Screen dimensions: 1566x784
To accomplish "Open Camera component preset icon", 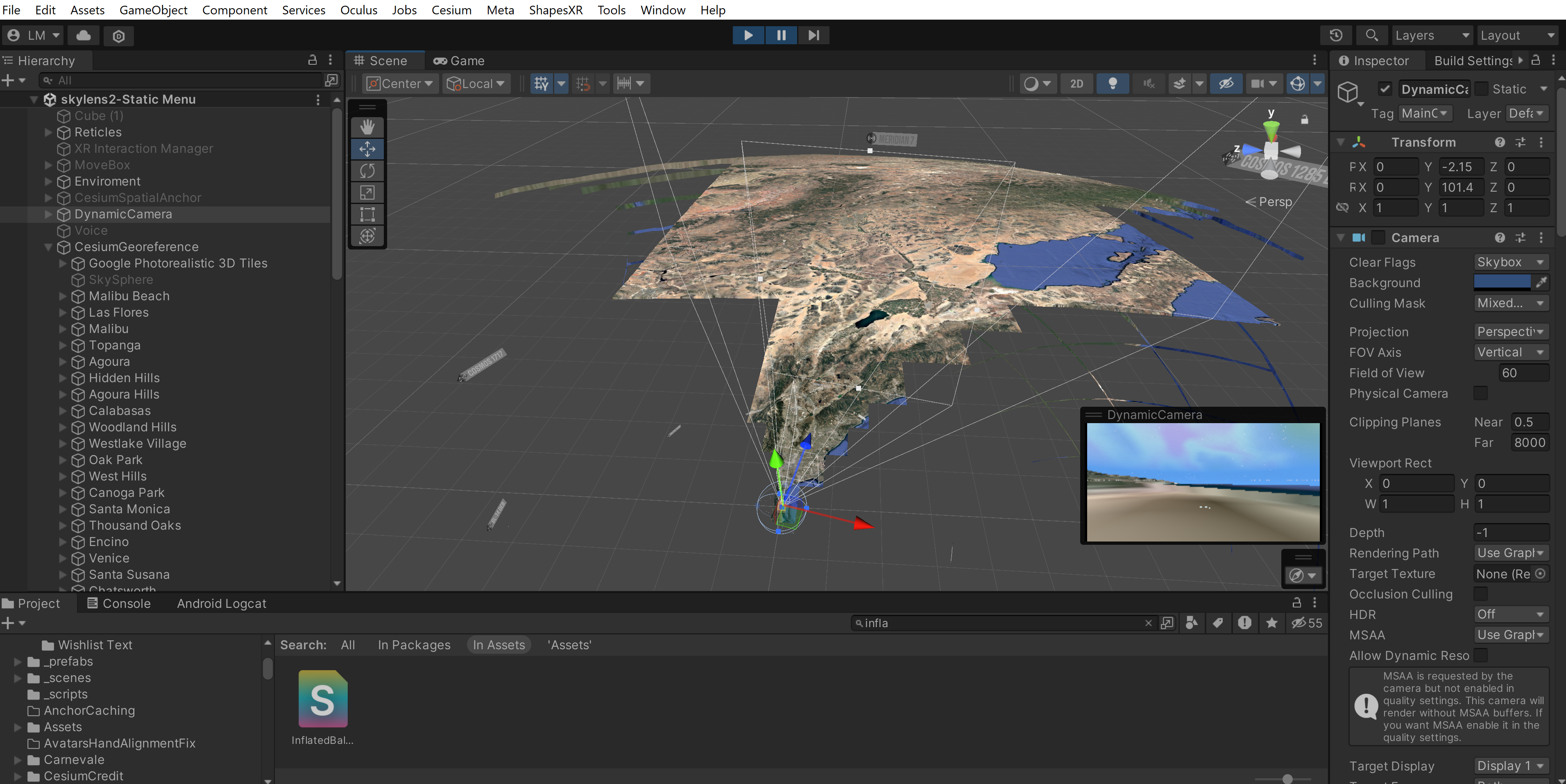I will (x=1521, y=238).
